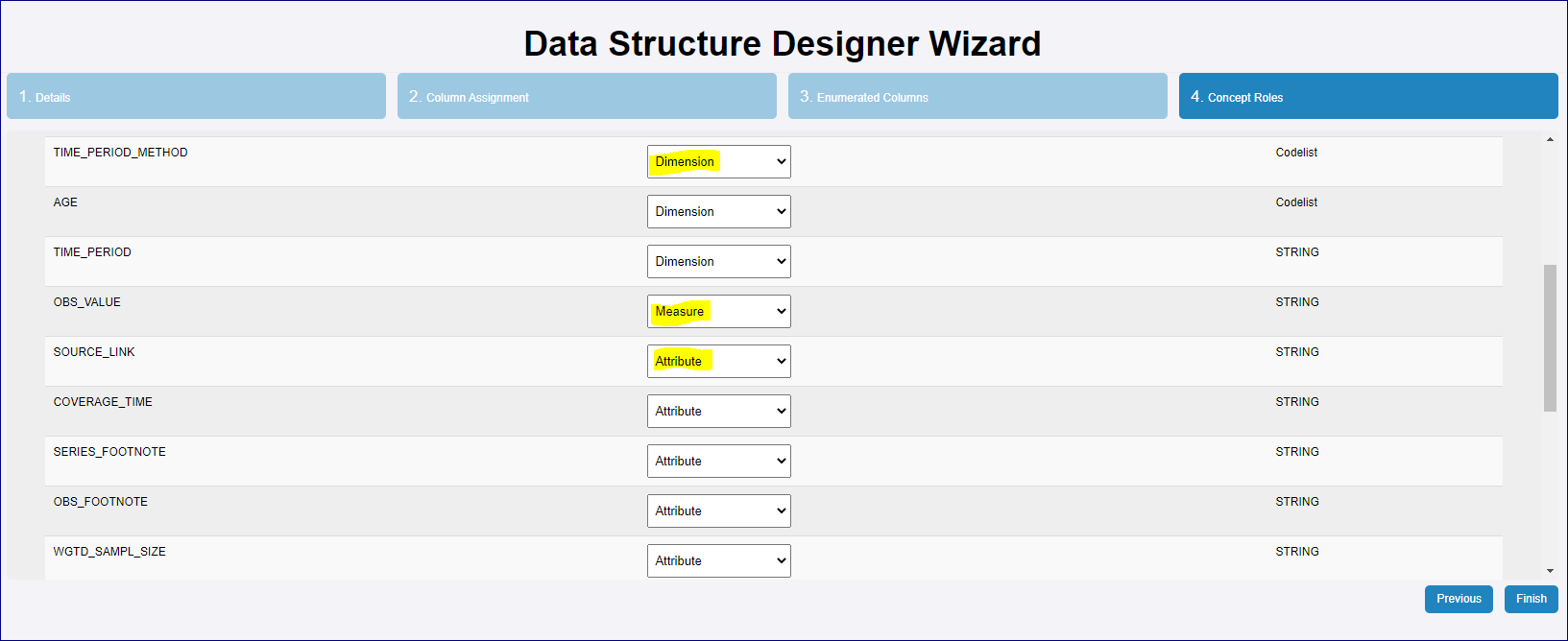Select the OBS_VALUE row label
Viewport: 1568px width, 641px height.
click(87, 302)
